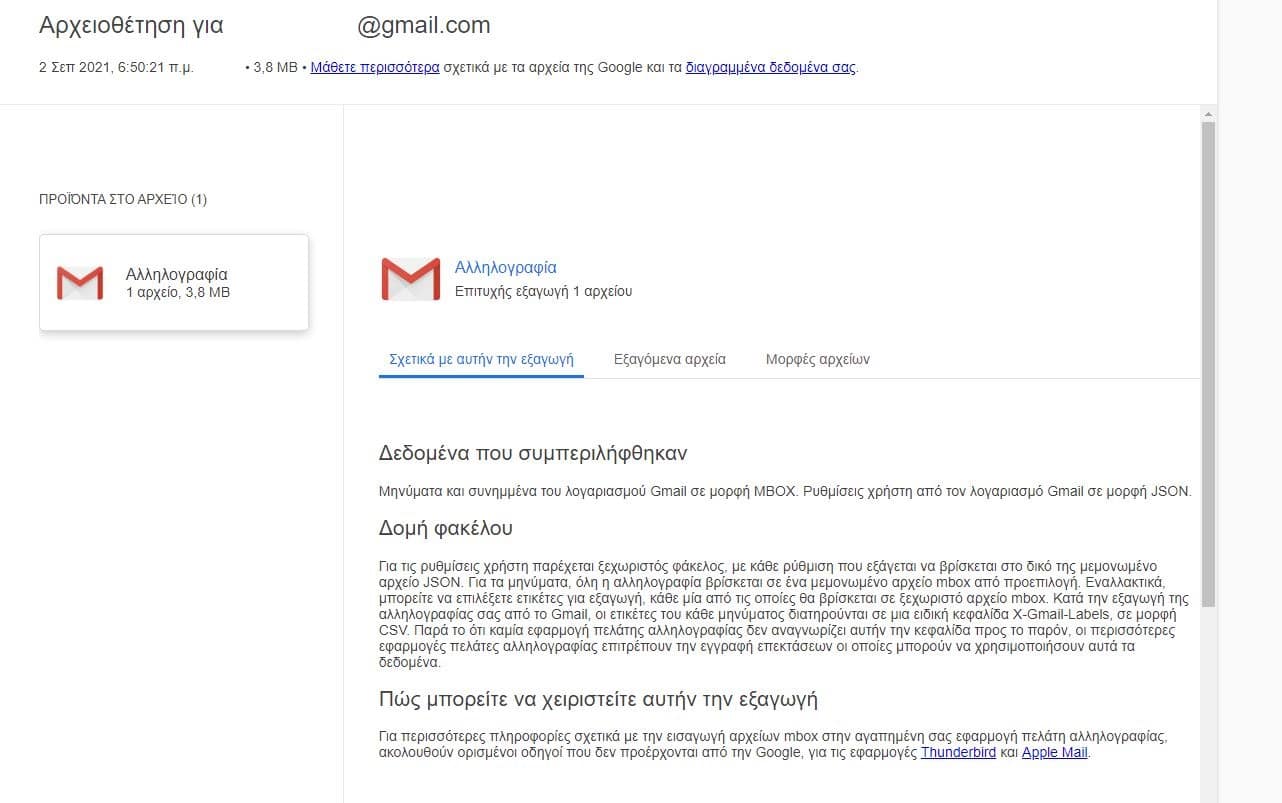The height and width of the screenshot is (803, 1282).
Task: Switch to the Εξαγόμενα αρχεία tab
Action: click(x=669, y=359)
